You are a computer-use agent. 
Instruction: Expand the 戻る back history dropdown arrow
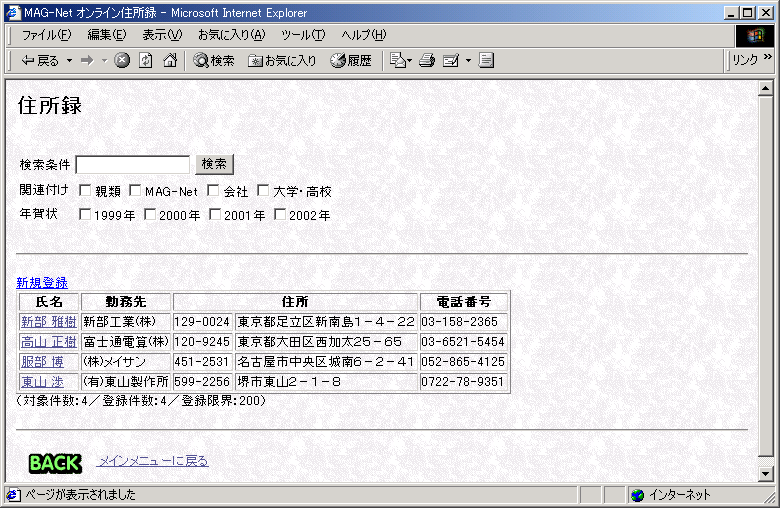pos(69,61)
